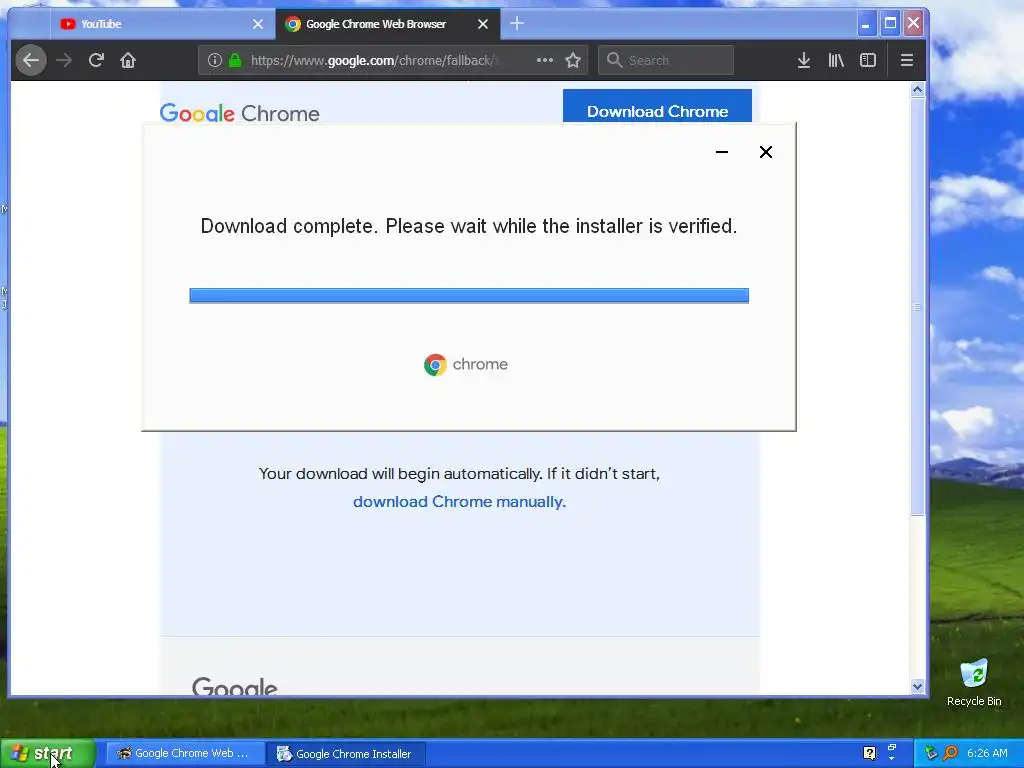
Task: Open the Firefox home page icon
Action: pos(128,60)
